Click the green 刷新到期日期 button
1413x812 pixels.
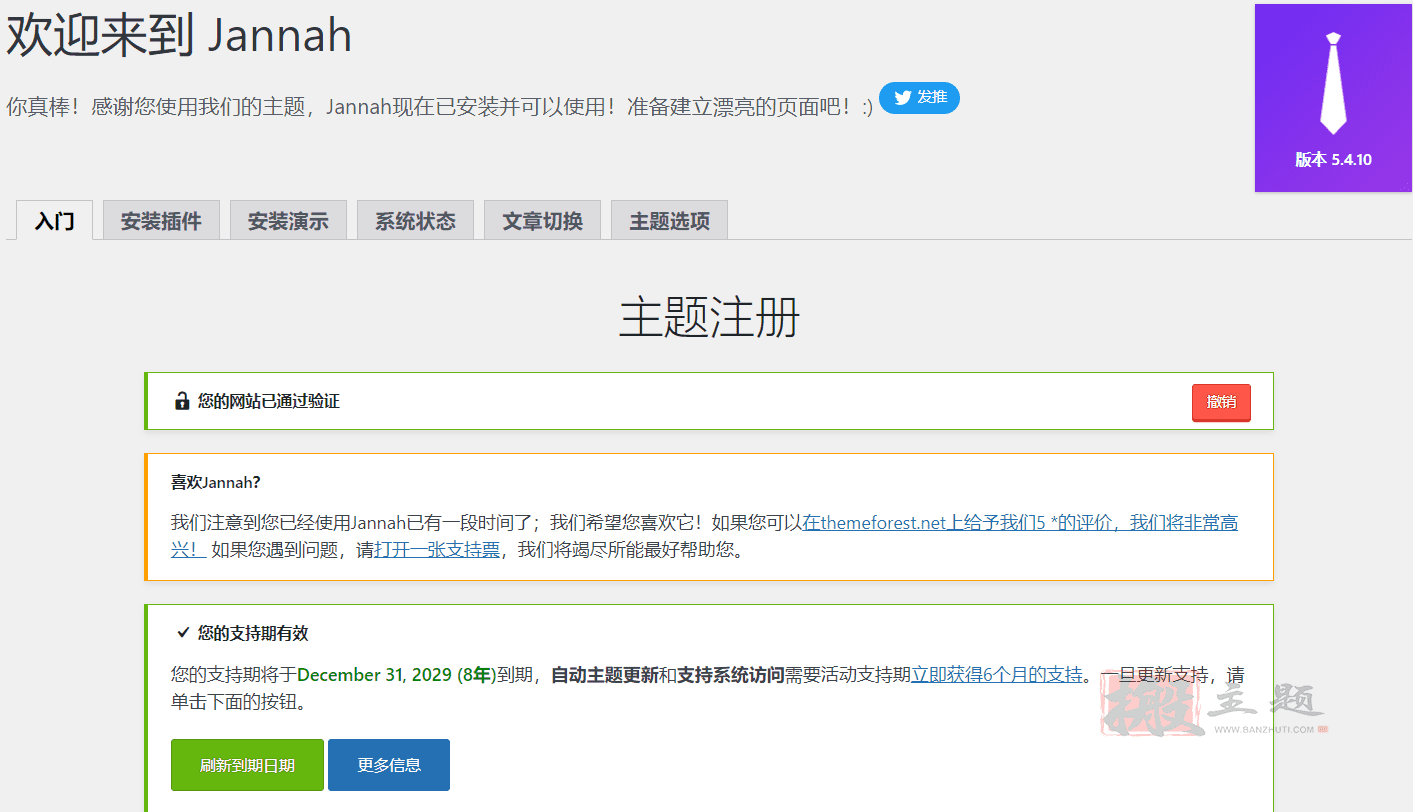pos(247,765)
